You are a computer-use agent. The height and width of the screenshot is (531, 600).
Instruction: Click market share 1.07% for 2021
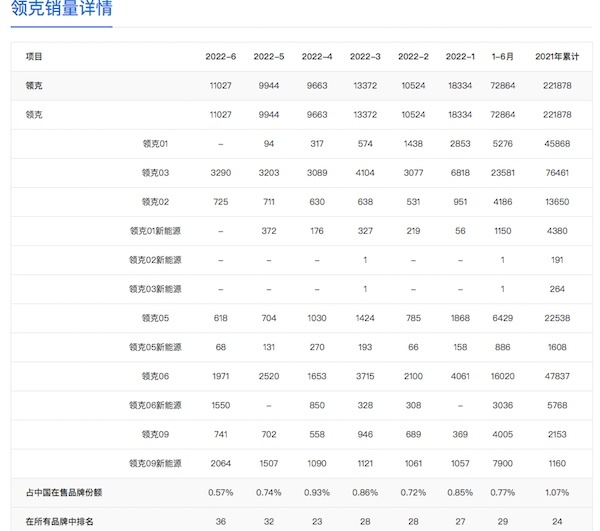coord(557,493)
